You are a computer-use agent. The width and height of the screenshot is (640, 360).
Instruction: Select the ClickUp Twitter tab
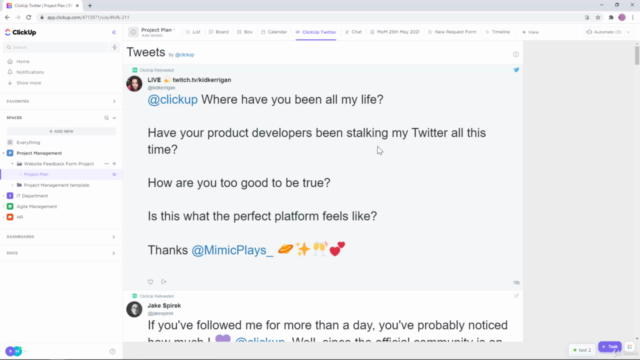316,32
